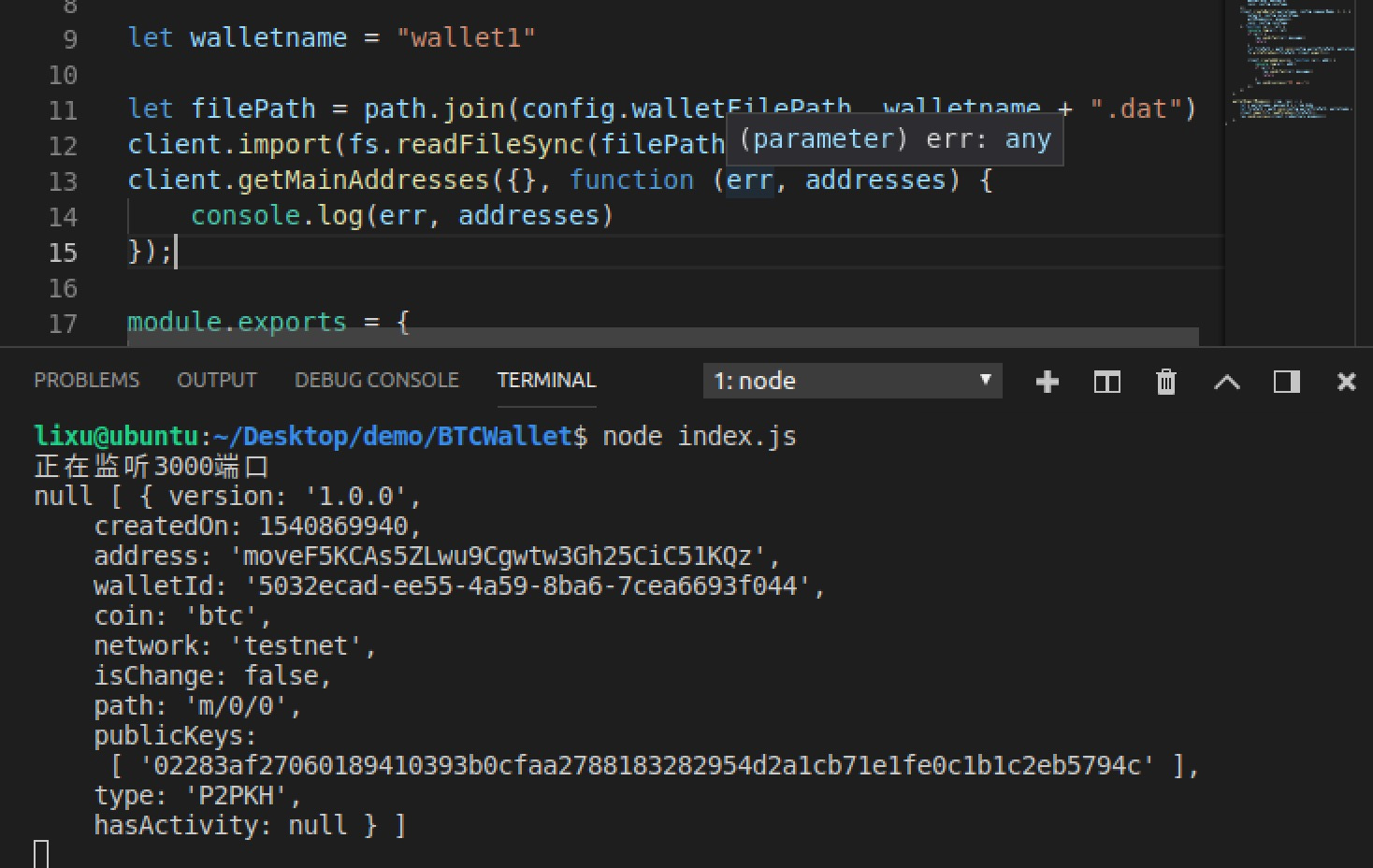
Task: Create a new terminal with plus icon
Action: point(1048,382)
